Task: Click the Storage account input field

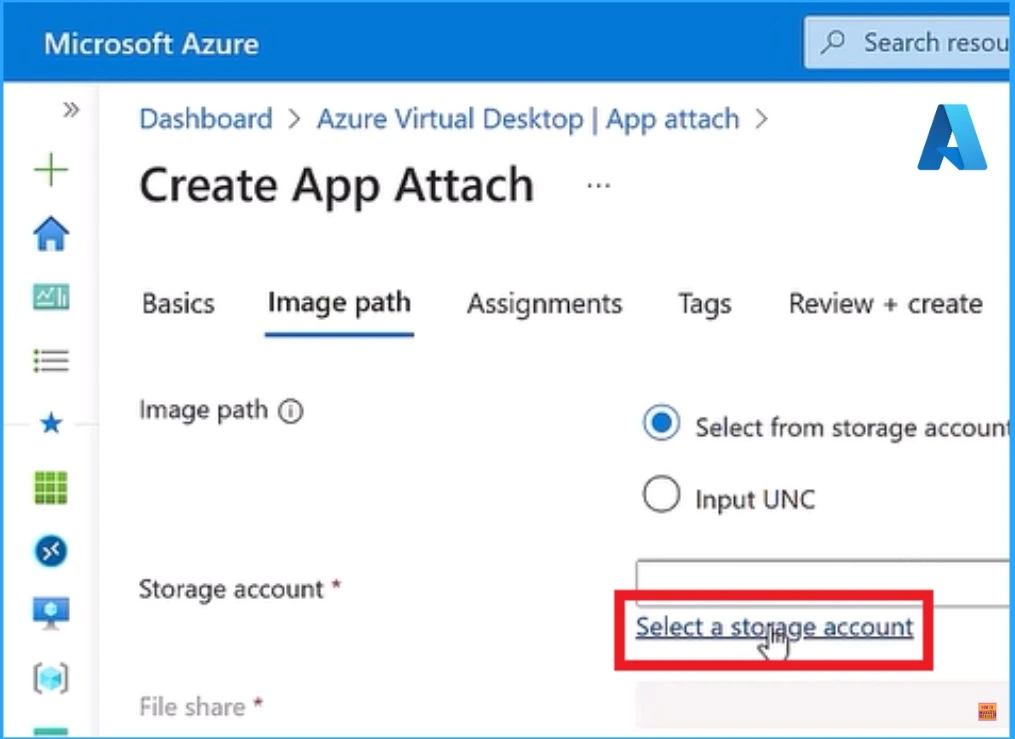Action: pos(823,582)
